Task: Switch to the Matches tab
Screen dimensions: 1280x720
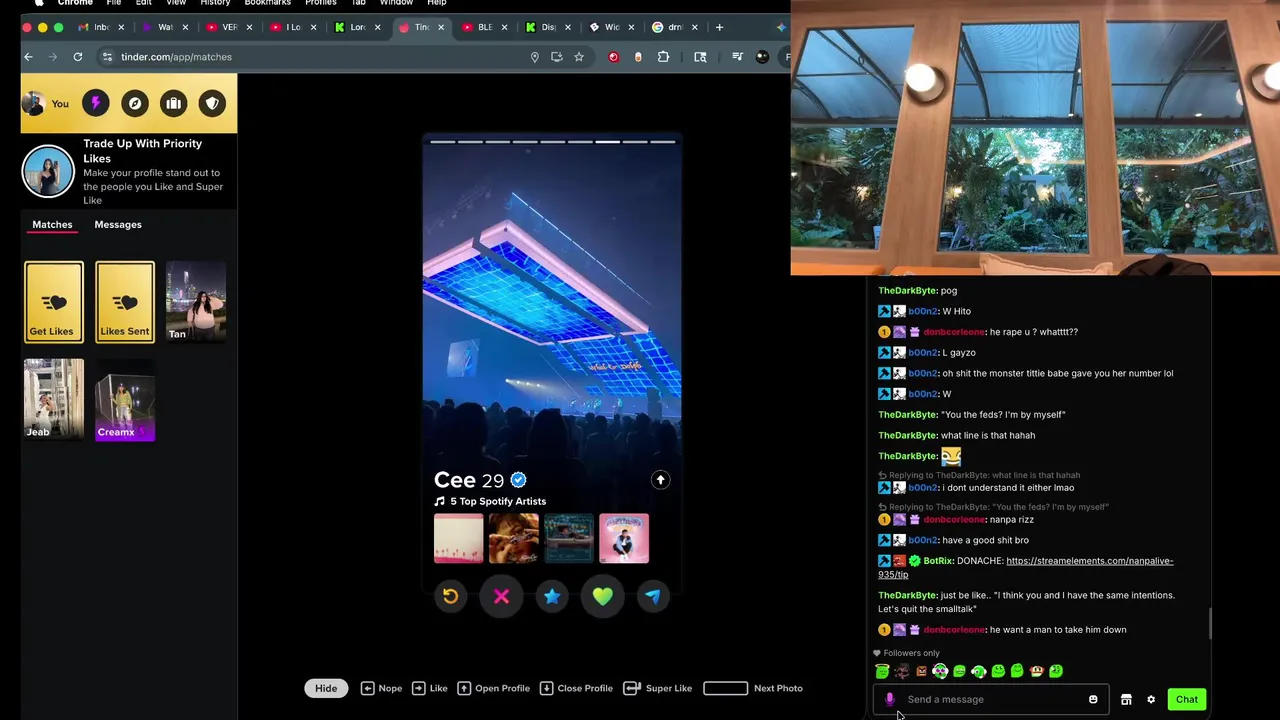Action: point(52,224)
